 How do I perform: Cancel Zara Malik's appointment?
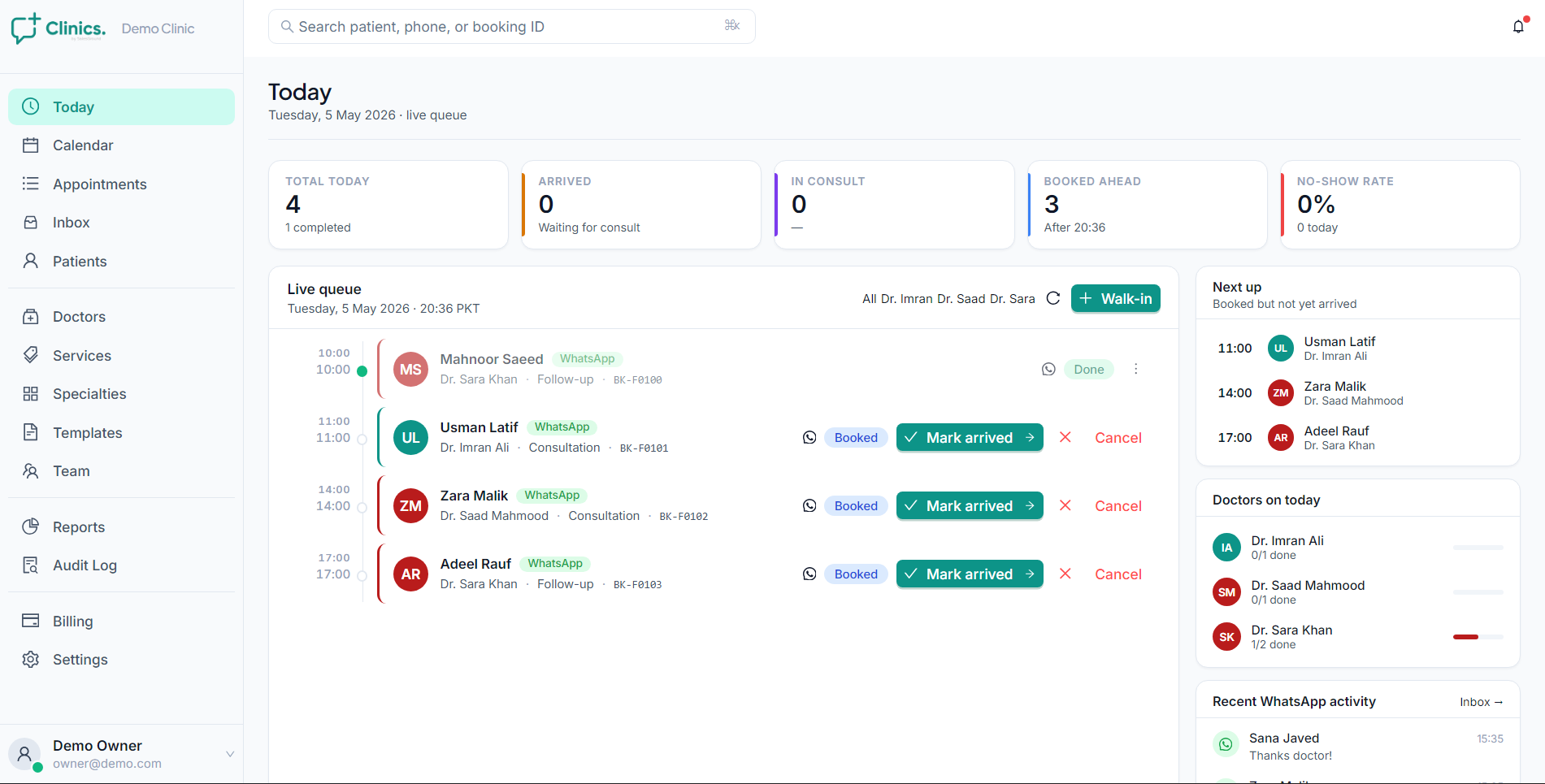(x=1118, y=506)
